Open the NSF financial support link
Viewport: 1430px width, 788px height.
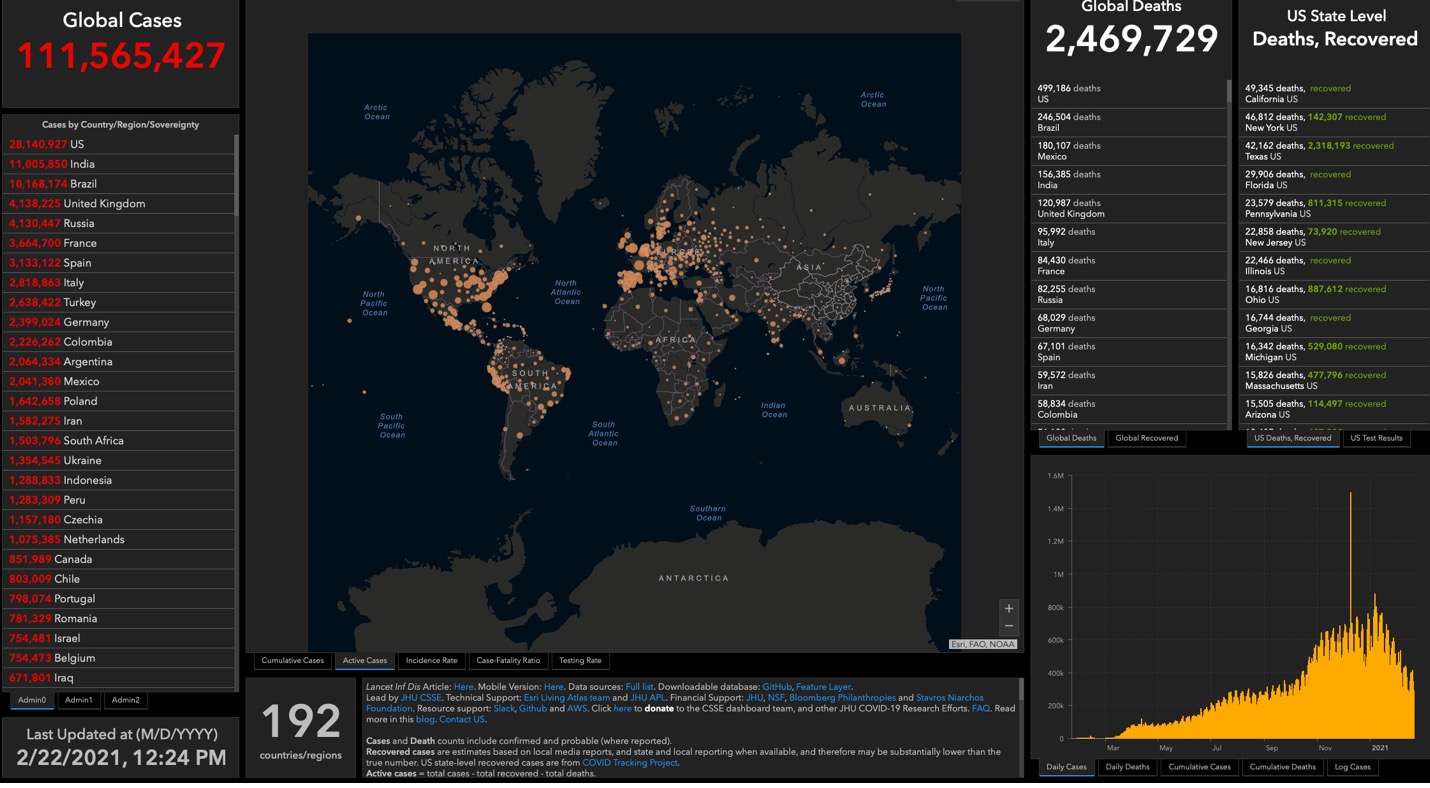(x=777, y=697)
